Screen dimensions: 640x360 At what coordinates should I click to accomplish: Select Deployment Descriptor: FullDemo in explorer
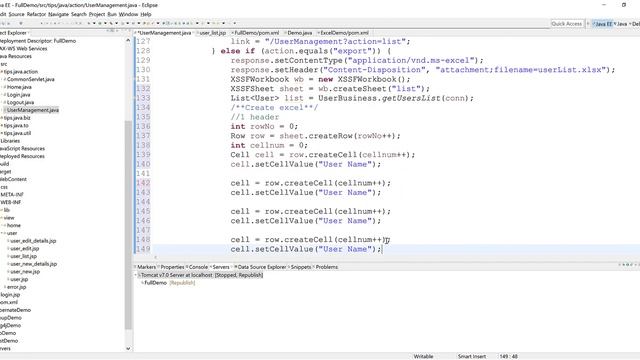(x=38, y=41)
